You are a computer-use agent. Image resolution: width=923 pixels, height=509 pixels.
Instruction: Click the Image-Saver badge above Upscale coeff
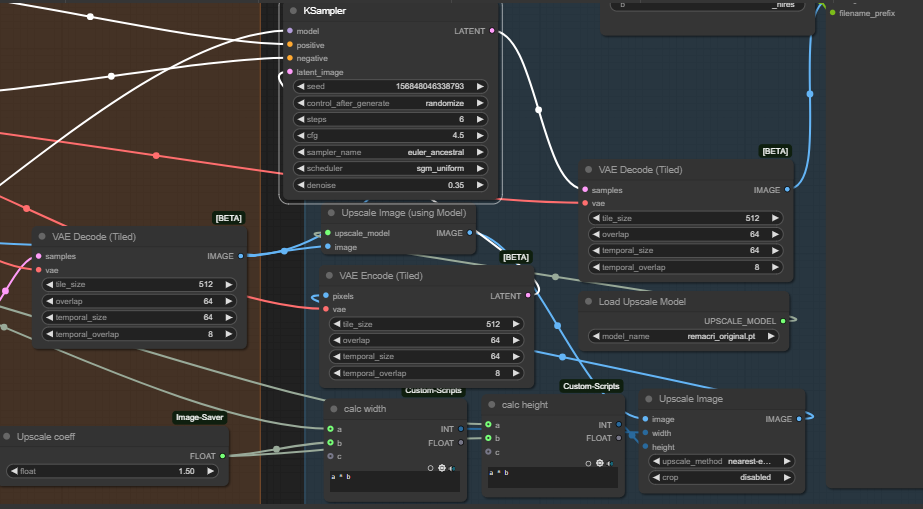click(x=199, y=418)
